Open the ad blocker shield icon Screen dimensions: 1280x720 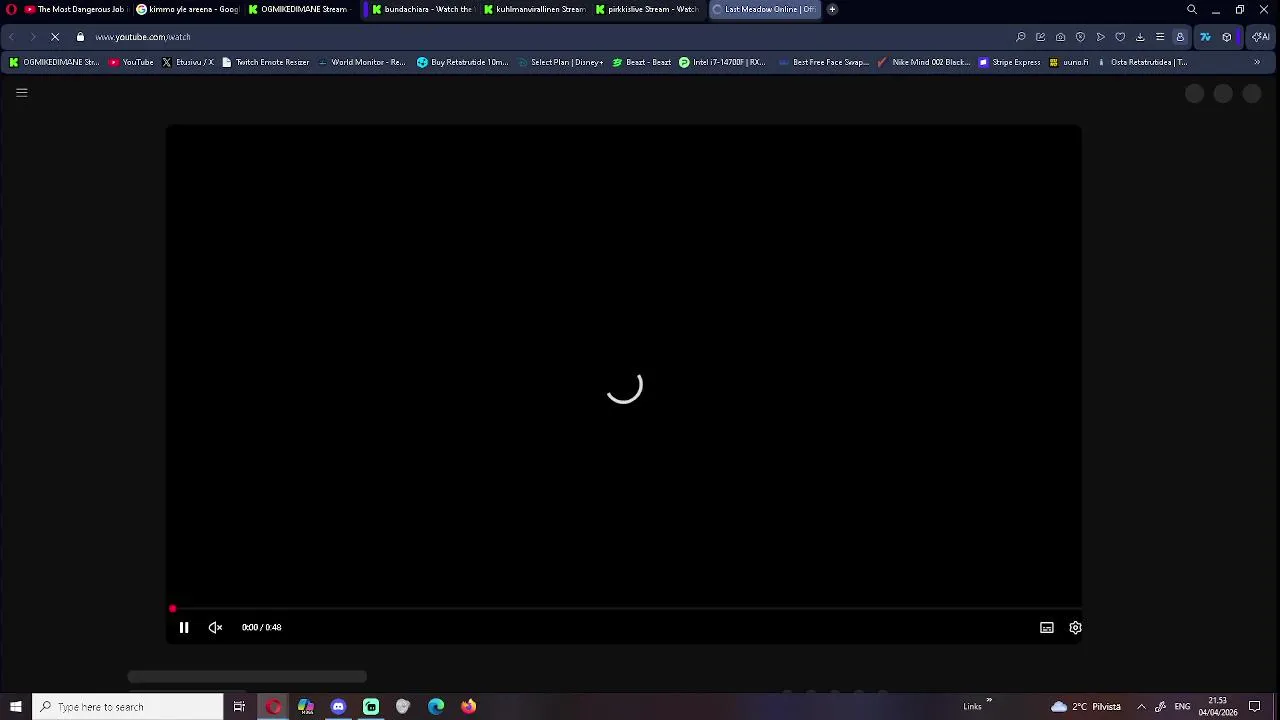point(1080,37)
